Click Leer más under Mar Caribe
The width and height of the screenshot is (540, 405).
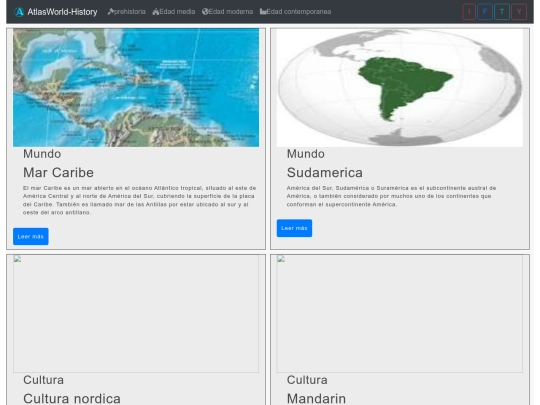point(31,237)
